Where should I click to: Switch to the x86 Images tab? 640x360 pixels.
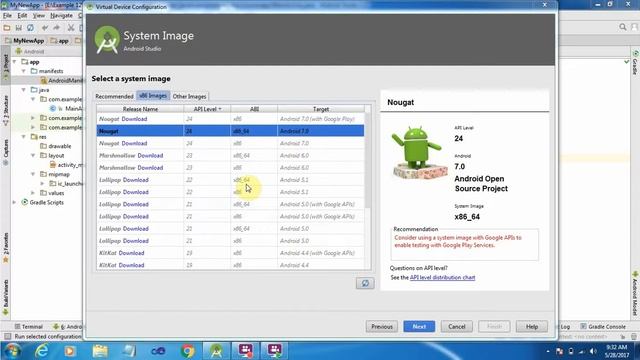point(153,96)
